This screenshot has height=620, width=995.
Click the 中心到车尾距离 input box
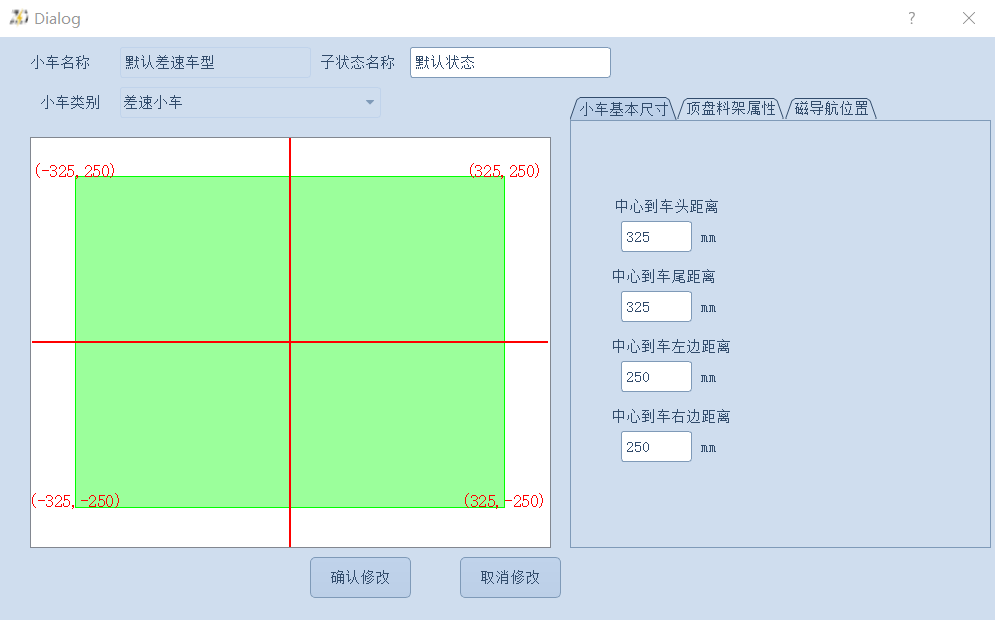pyautogui.click(x=655, y=307)
